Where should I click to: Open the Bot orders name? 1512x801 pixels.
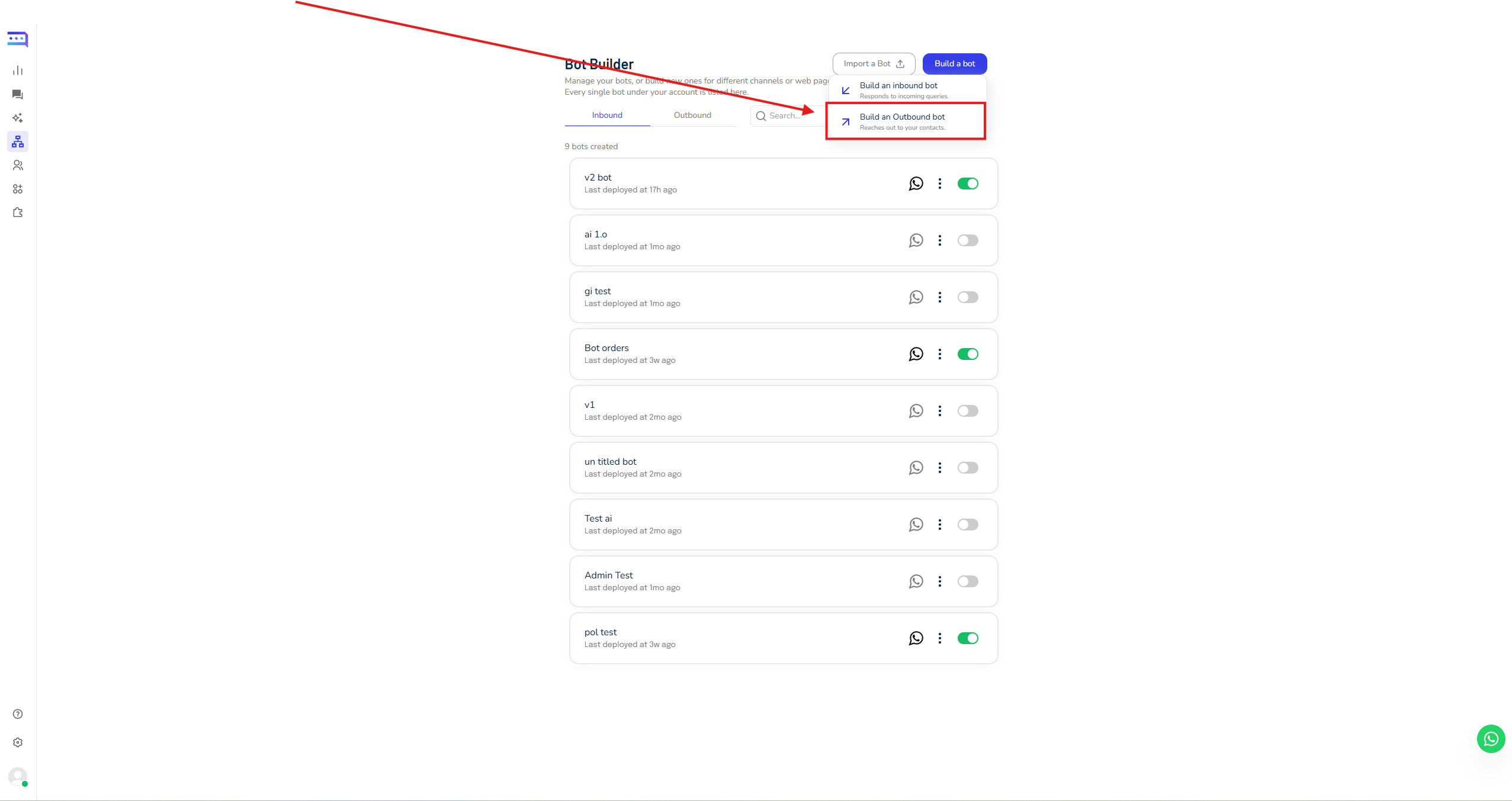(606, 348)
